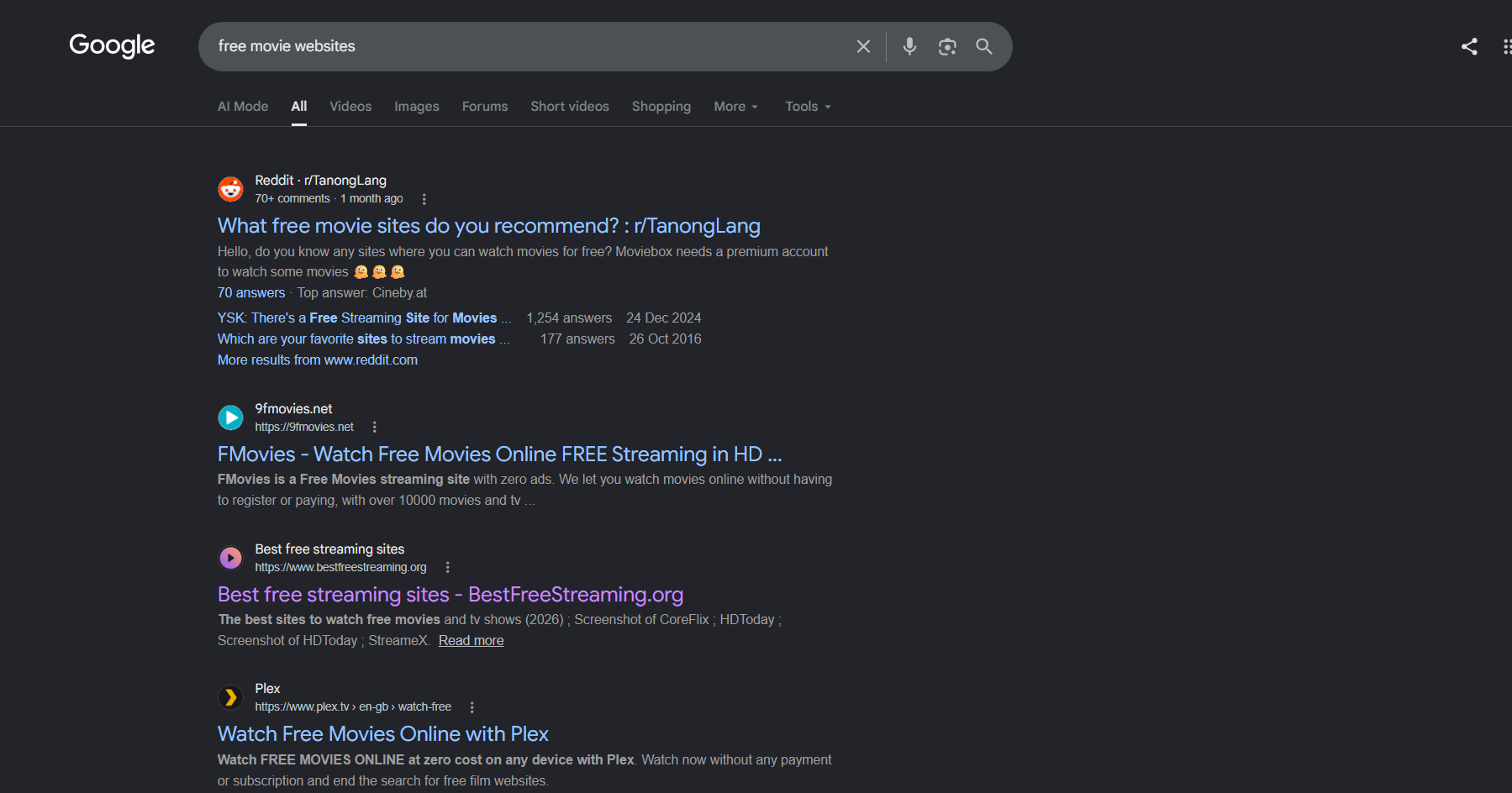This screenshot has height=793, width=1512.
Task: Switch to Images tab
Action: point(417,107)
